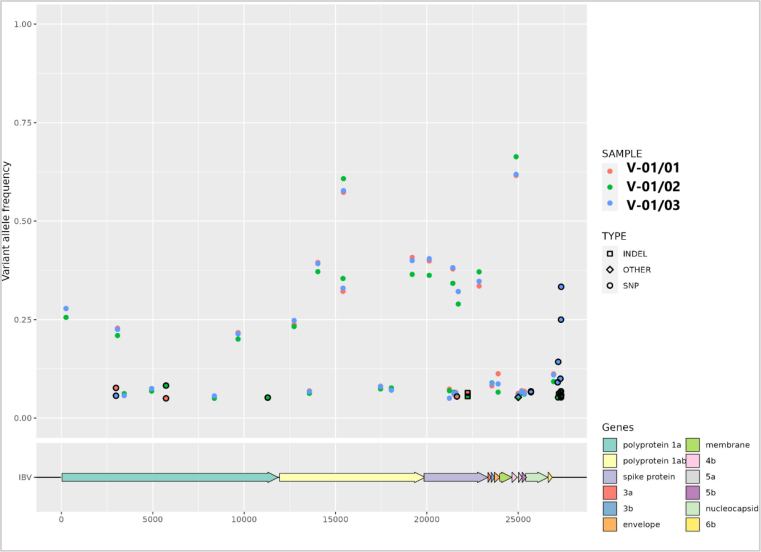Click the IBV track label
The image size is (761, 552).
(24, 477)
